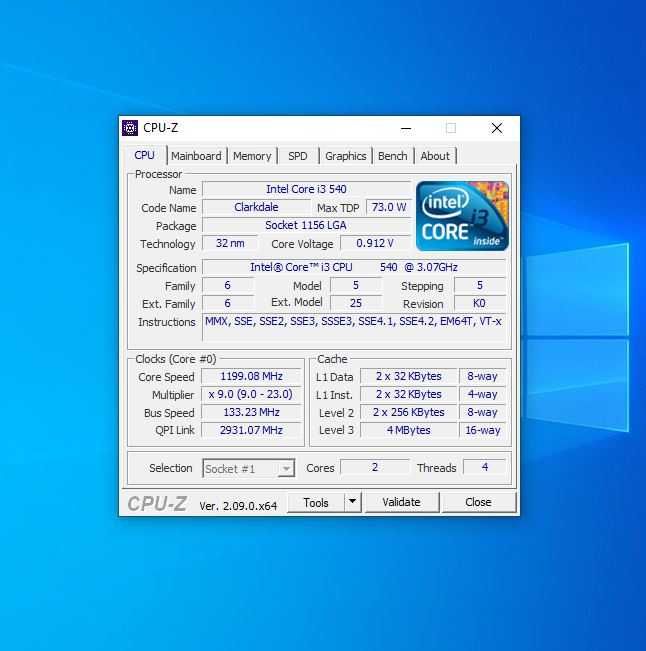Click the L1 Inst. associativity '4-way'
646x651 pixels.
(x=482, y=394)
